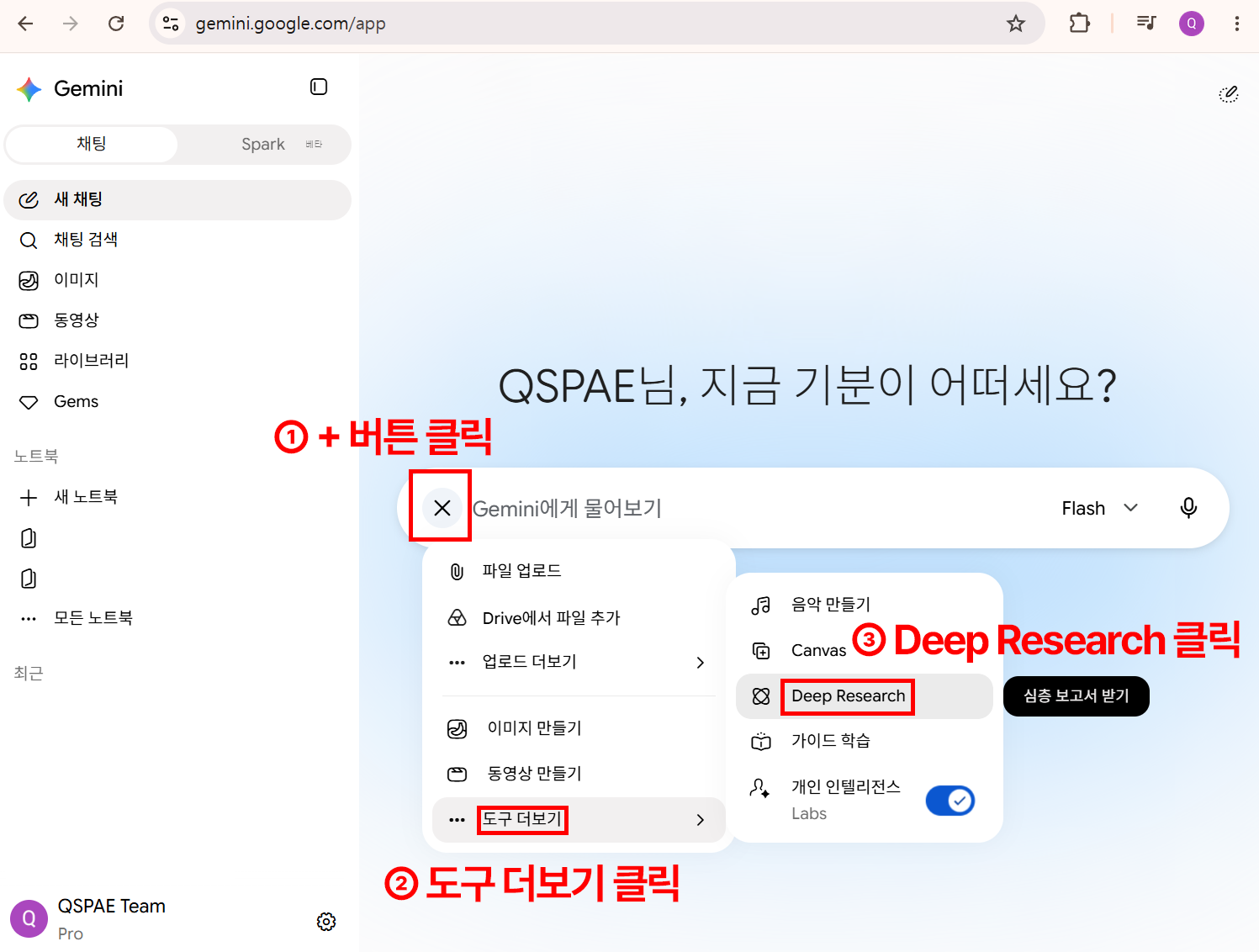Click the microphone voice input icon
The width and height of the screenshot is (1259, 952).
coord(1188,508)
